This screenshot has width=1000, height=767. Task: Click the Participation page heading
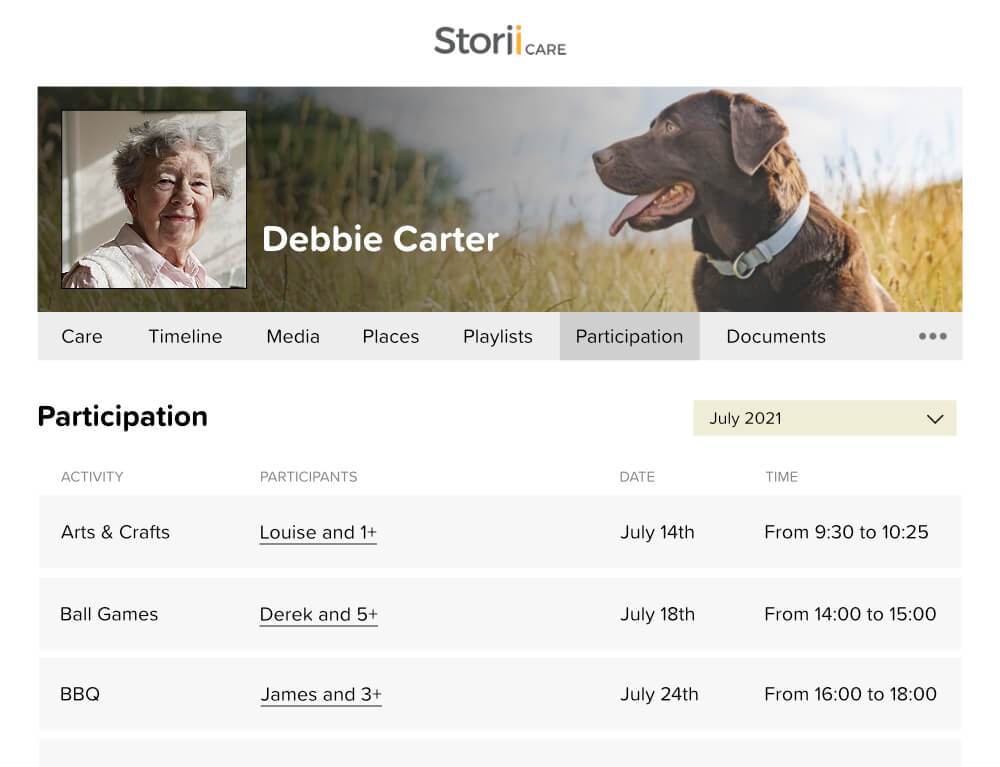(122, 416)
